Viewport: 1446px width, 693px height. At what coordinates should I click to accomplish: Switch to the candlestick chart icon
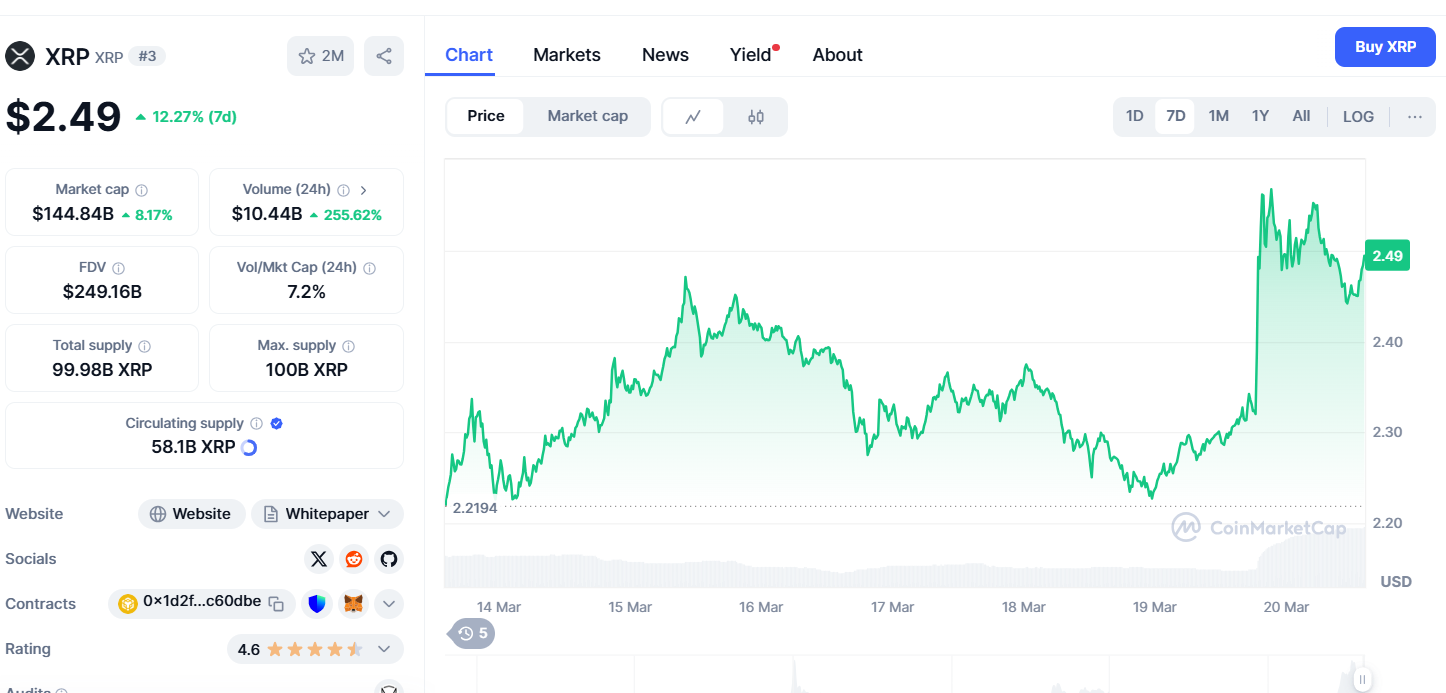click(756, 117)
